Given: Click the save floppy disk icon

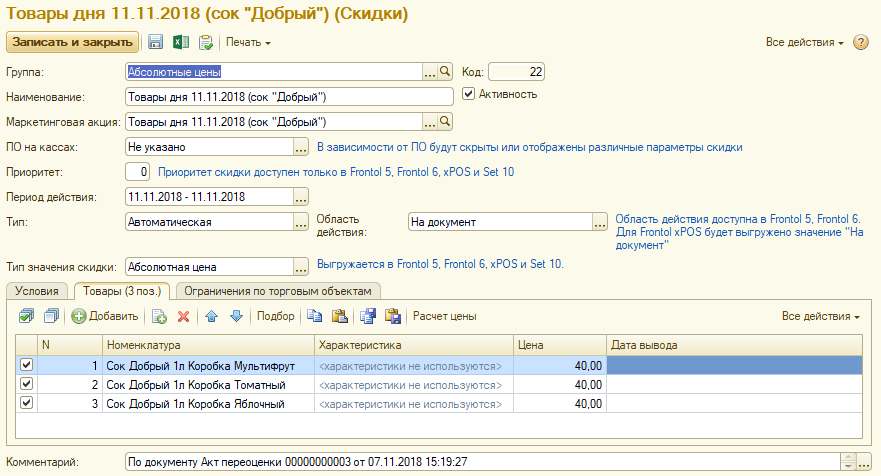Looking at the screenshot, I should point(156,42).
